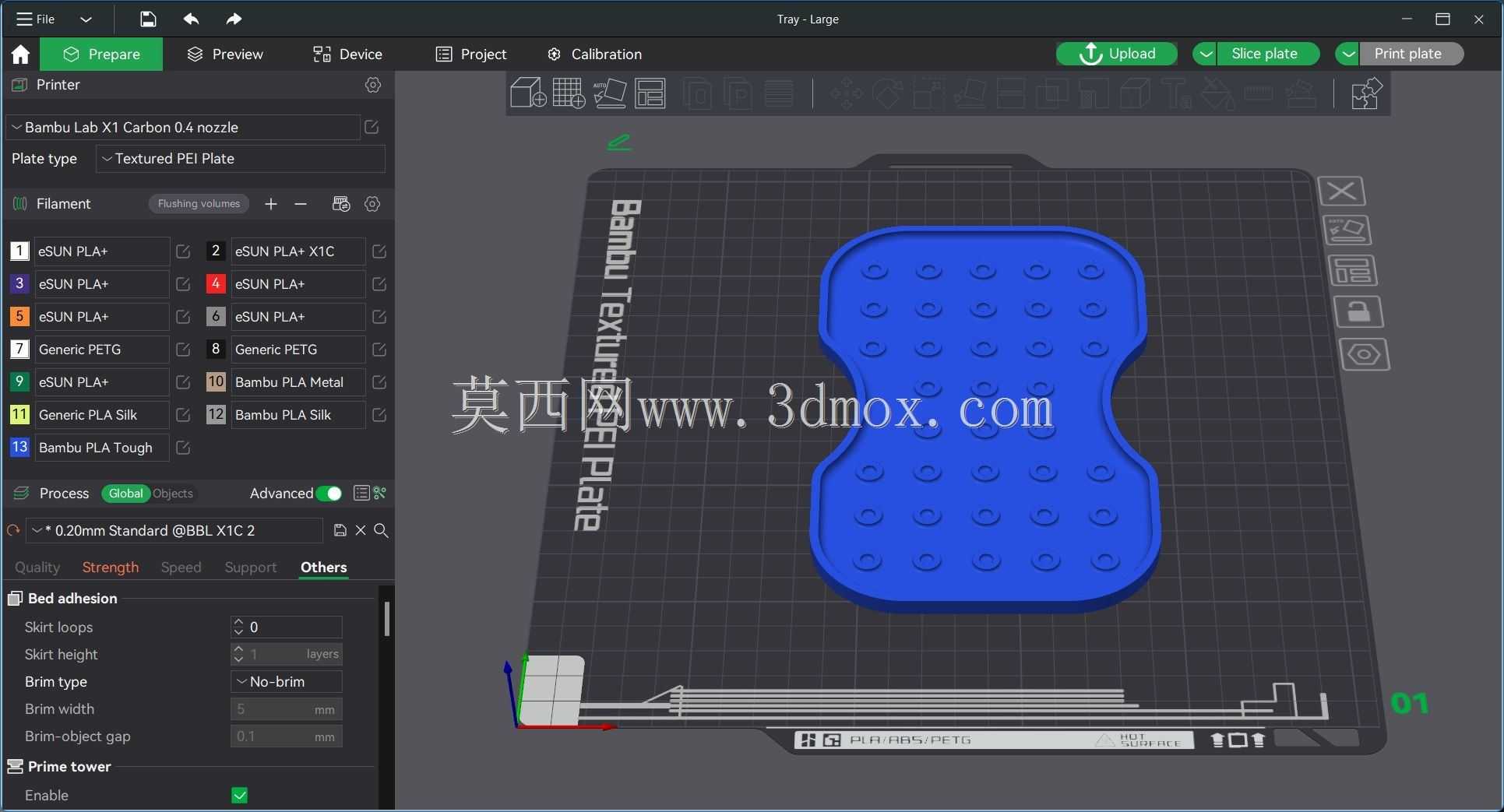
Task: Open Speed settings tab
Action: (x=181, y=568)
